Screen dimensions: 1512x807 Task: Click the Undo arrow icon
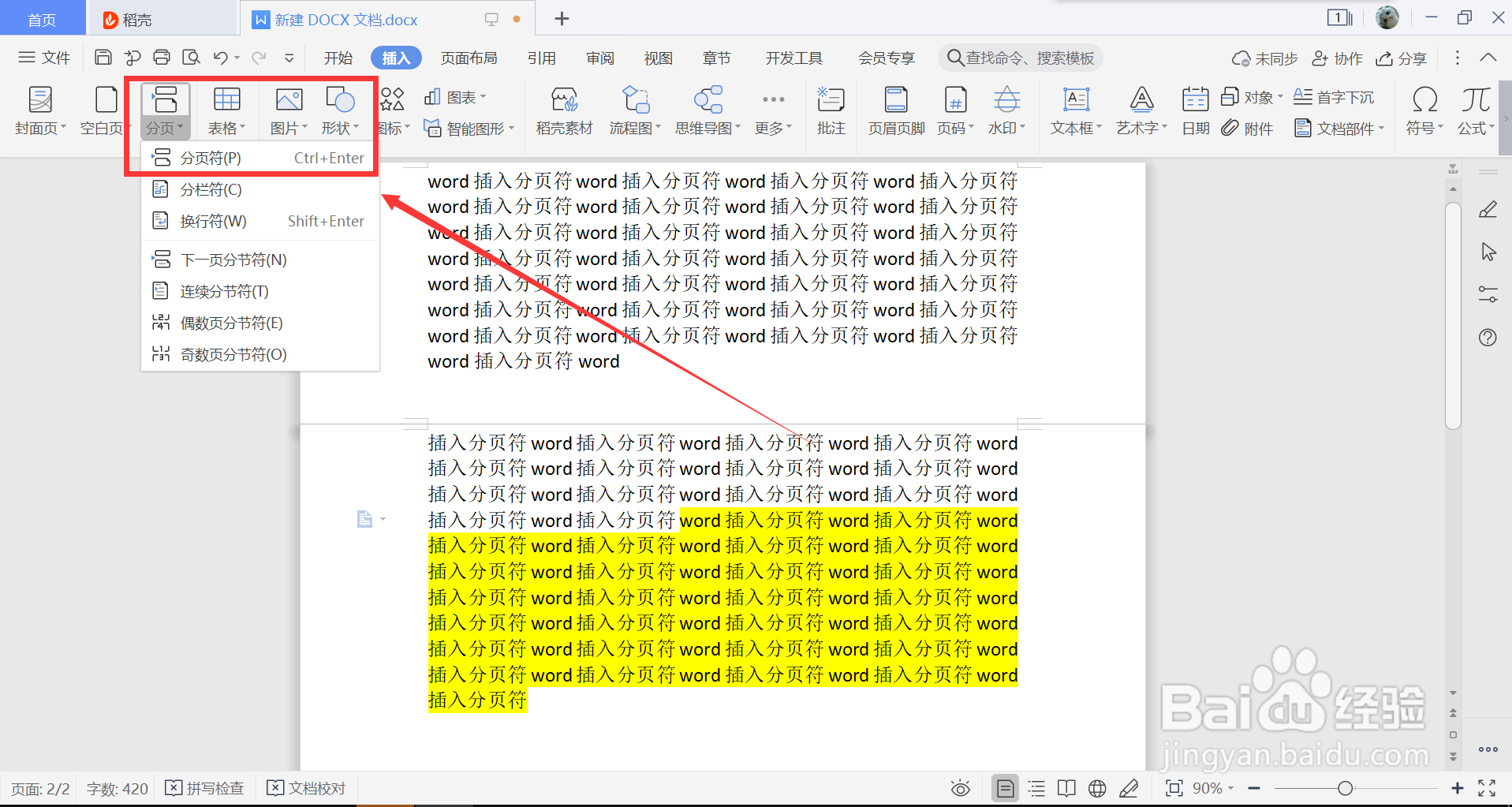click(220, 58)
